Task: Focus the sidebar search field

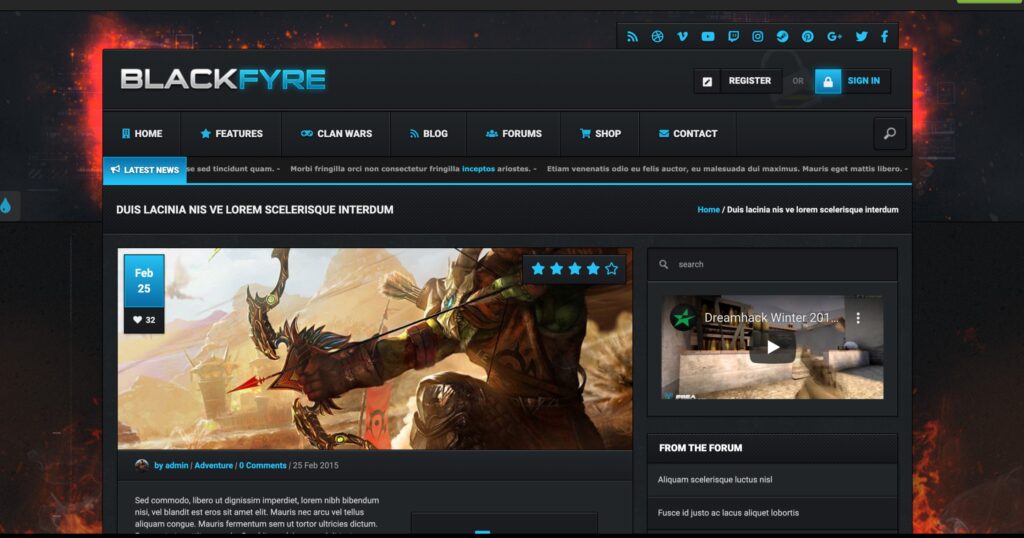Action: pyautogui.click(x=772, y=264)
